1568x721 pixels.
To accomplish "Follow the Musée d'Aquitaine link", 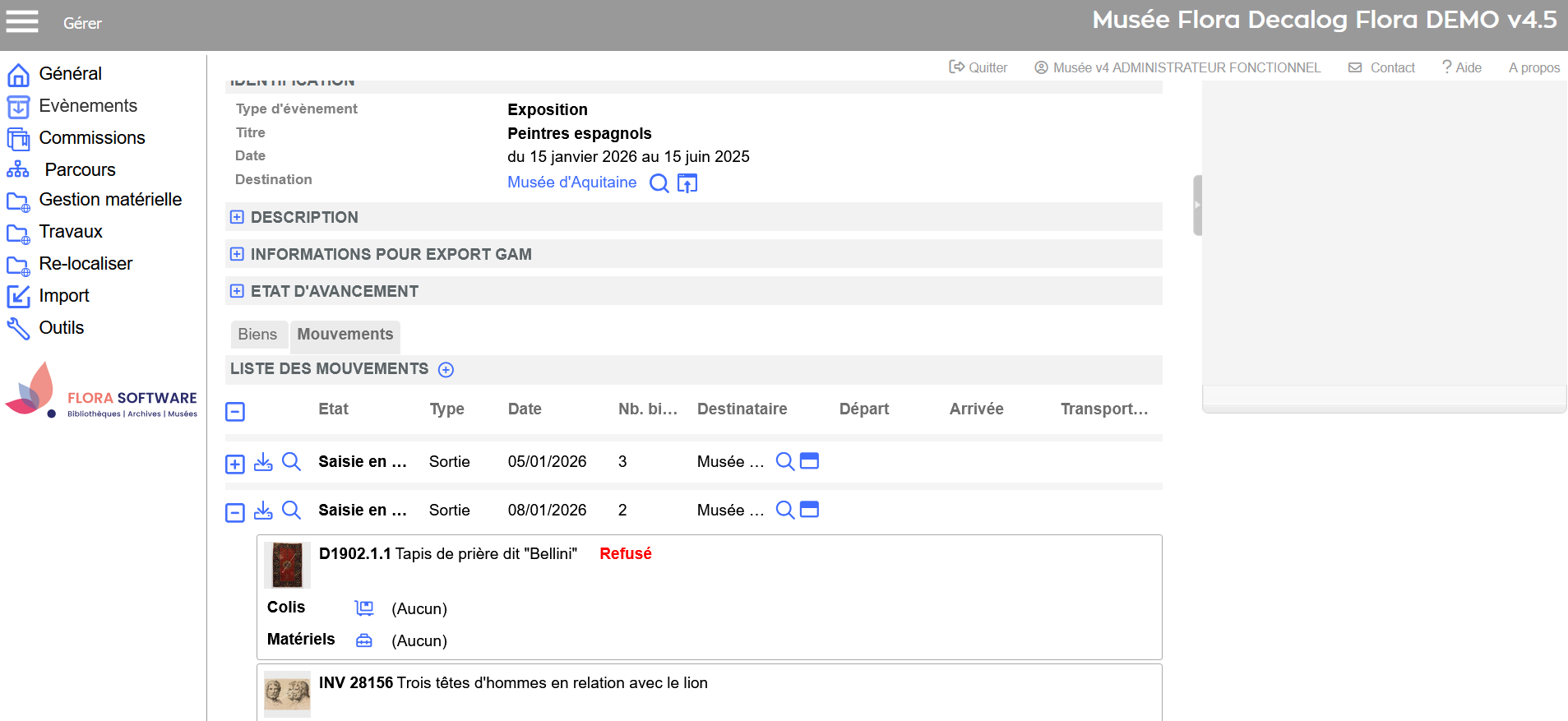I will click(x=571, y=183).
